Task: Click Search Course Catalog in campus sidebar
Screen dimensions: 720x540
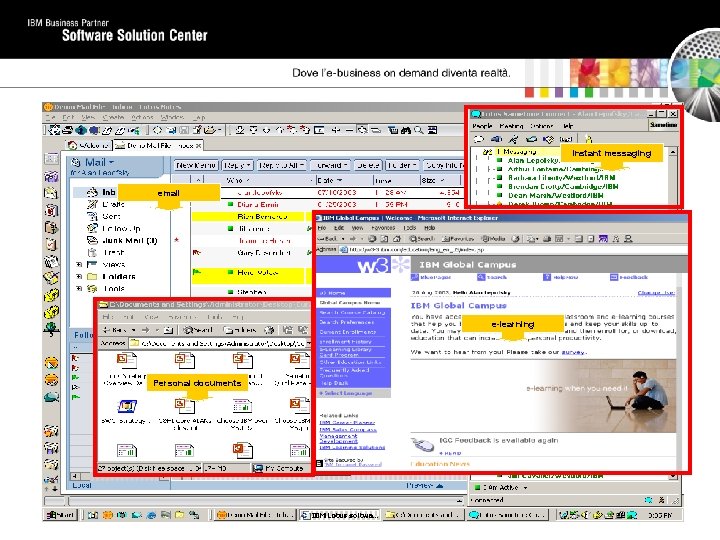Action: coord(353,312)
